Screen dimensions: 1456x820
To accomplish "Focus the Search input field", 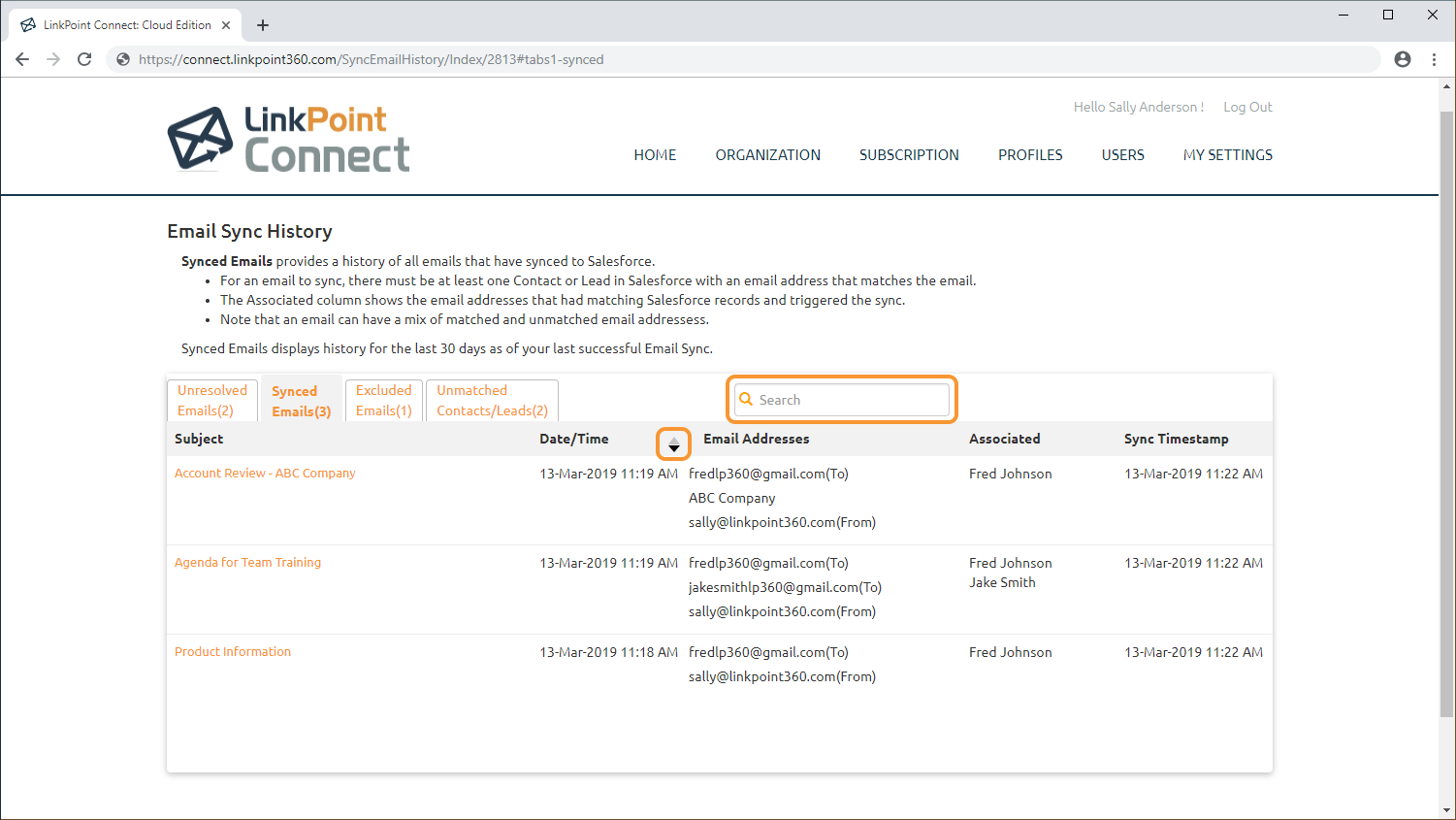I will [x=842, y=400].
